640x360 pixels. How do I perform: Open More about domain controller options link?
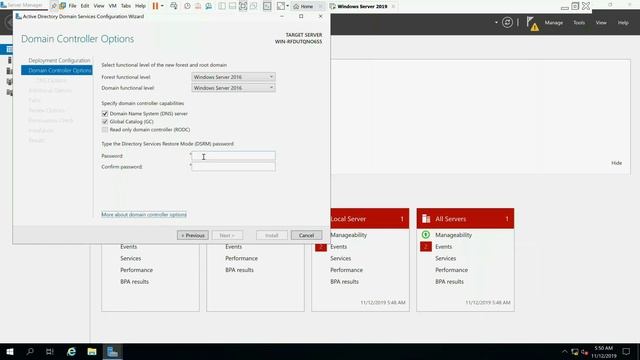tap(144, 214)
